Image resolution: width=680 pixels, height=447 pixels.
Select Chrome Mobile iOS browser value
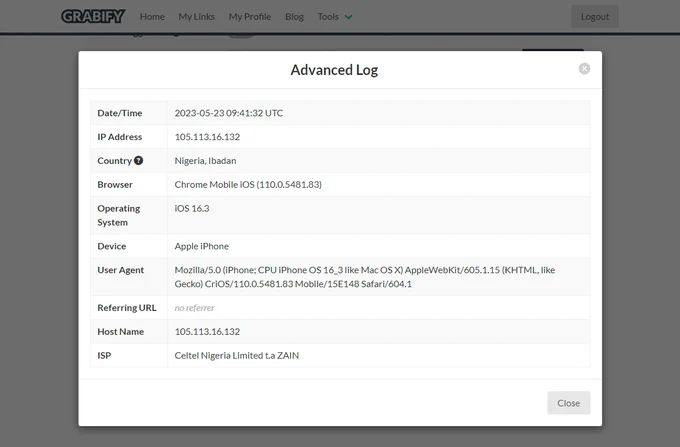click(248, 185)
